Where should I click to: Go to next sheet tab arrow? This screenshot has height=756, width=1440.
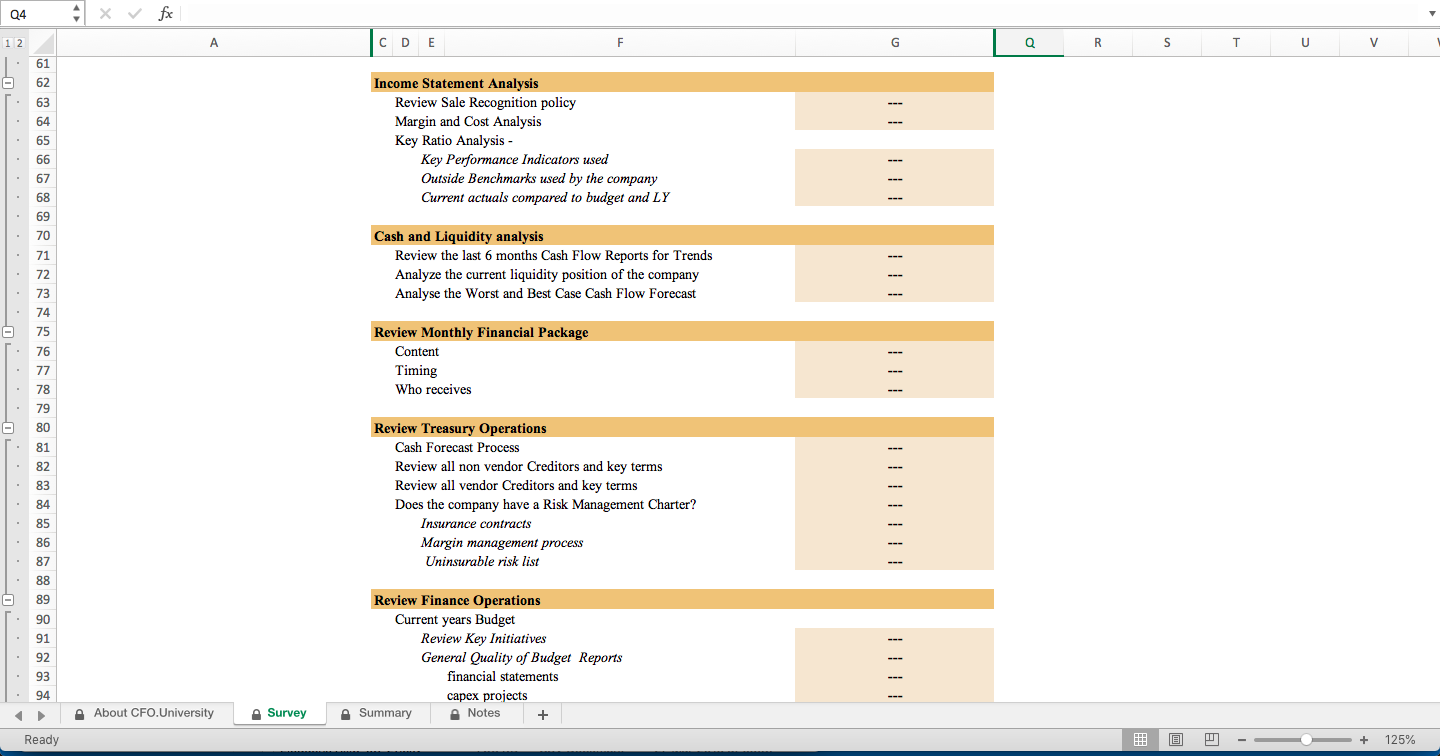(x=41, y=715)
